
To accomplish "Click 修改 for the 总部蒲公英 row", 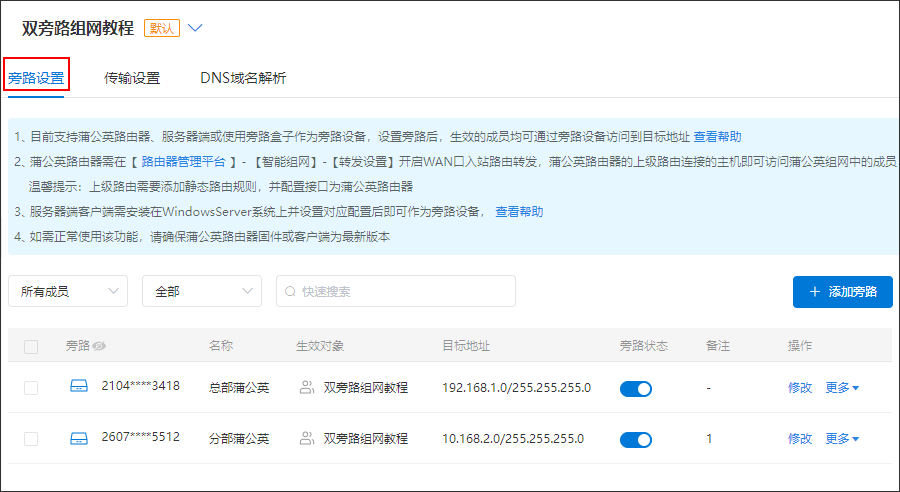I will coord(800,388).
